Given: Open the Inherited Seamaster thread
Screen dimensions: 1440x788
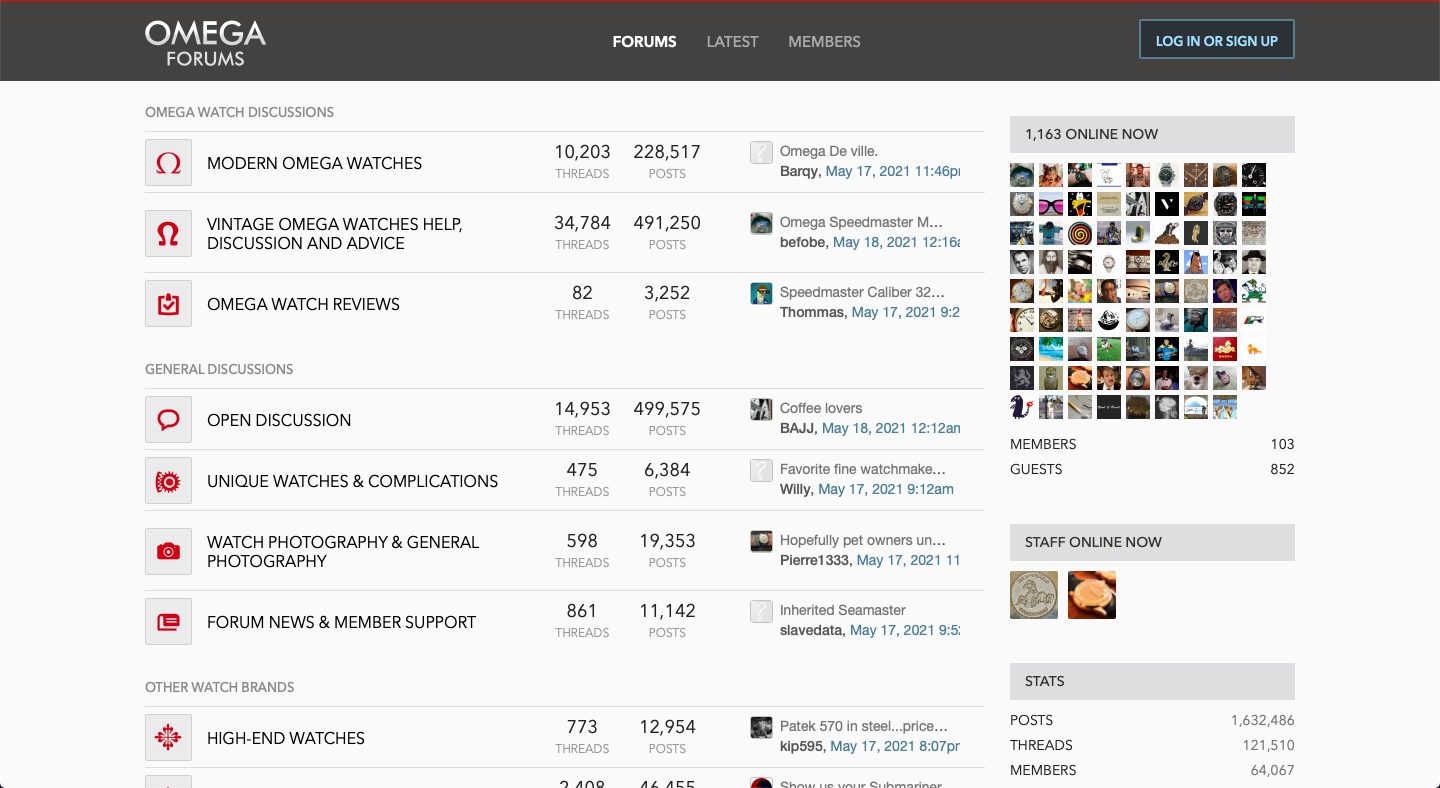Looking at the screenshot, I should pos(843,610).
